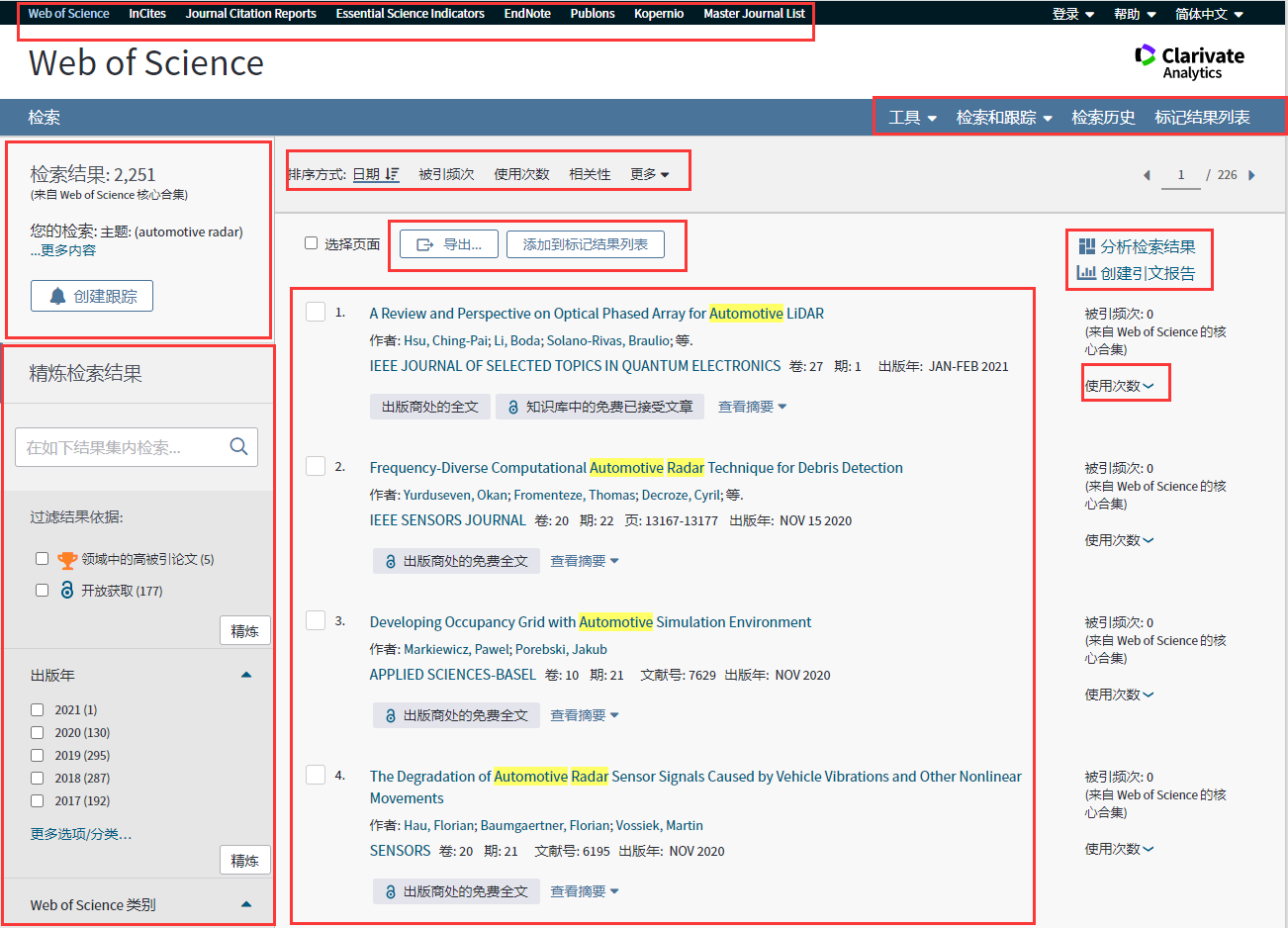1288x928 pixels.
Task: Select checkbox for result 4 Radar Sensor Signals
Action: (316, 775)
